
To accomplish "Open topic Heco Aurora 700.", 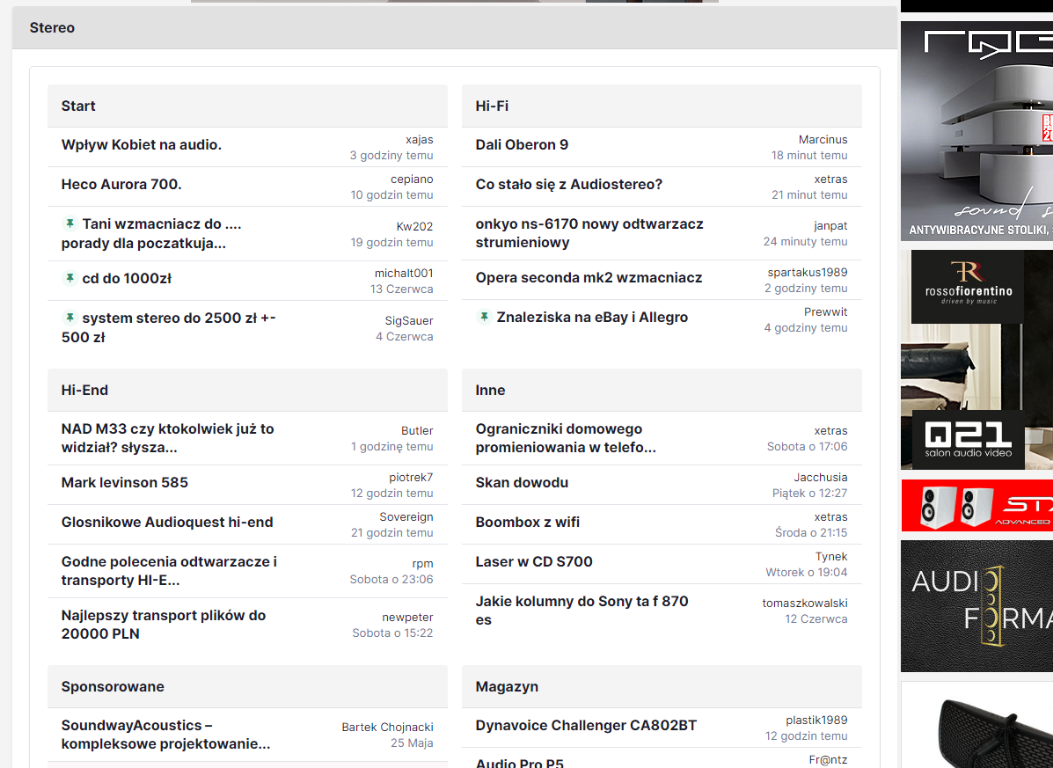I will pos(122,184).
